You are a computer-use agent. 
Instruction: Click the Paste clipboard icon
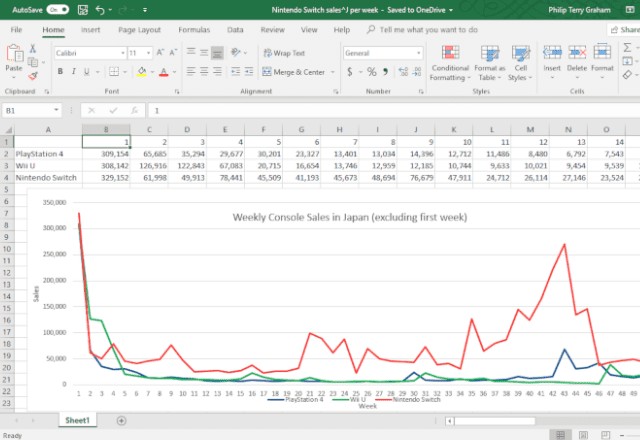pyautogui.click(x=14, y=53)
